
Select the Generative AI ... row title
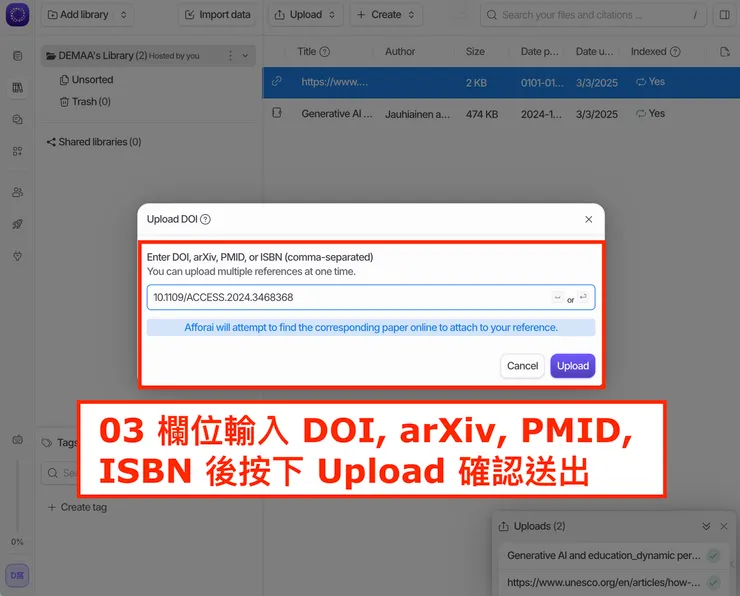337,114
